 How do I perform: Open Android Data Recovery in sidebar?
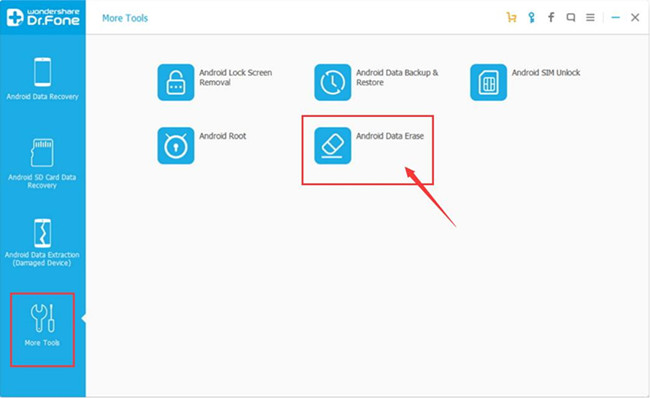tap(42, 79)
